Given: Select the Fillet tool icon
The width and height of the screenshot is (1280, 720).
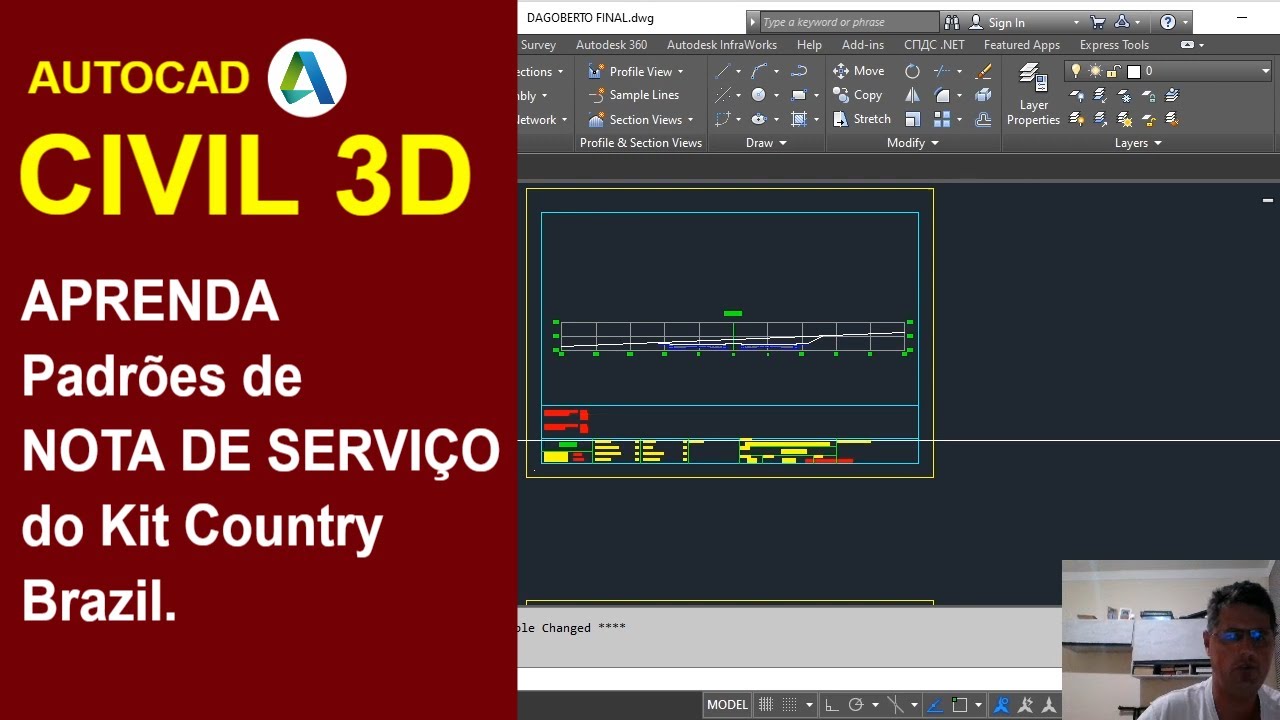Looking at the screenshot, I should (942, 95).
